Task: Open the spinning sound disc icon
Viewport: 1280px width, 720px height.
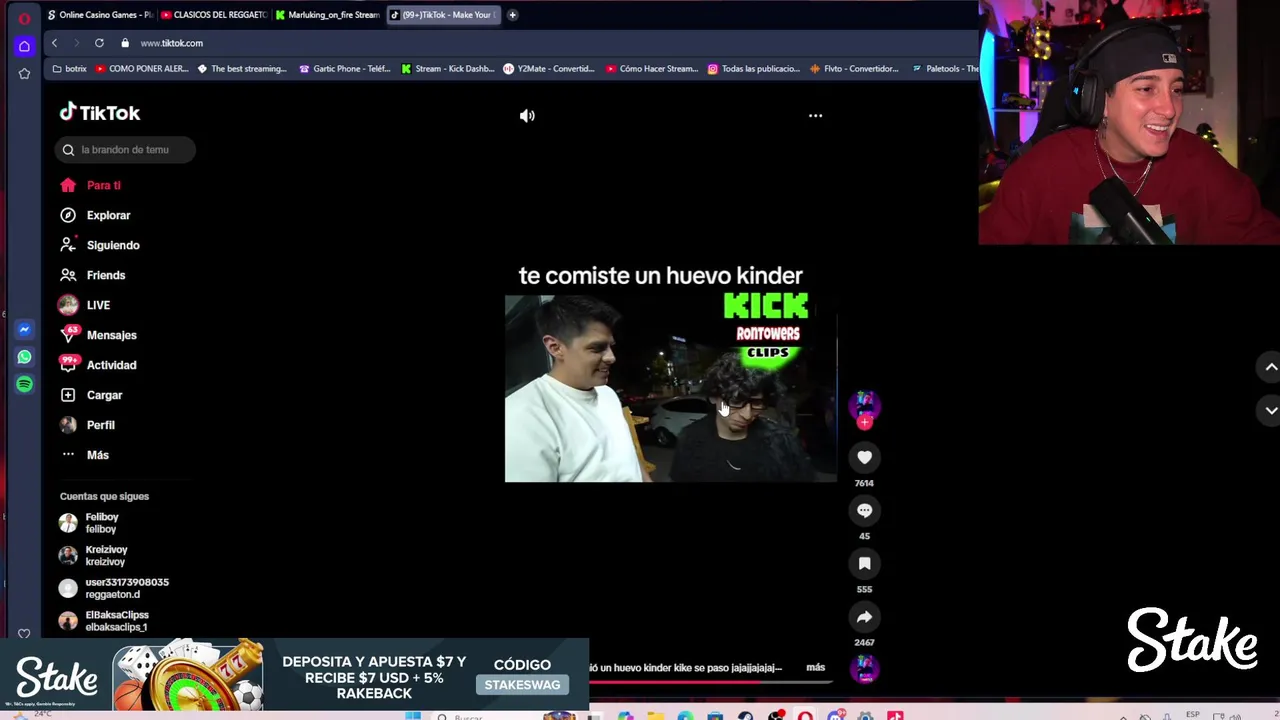Action: coord(864,668)
